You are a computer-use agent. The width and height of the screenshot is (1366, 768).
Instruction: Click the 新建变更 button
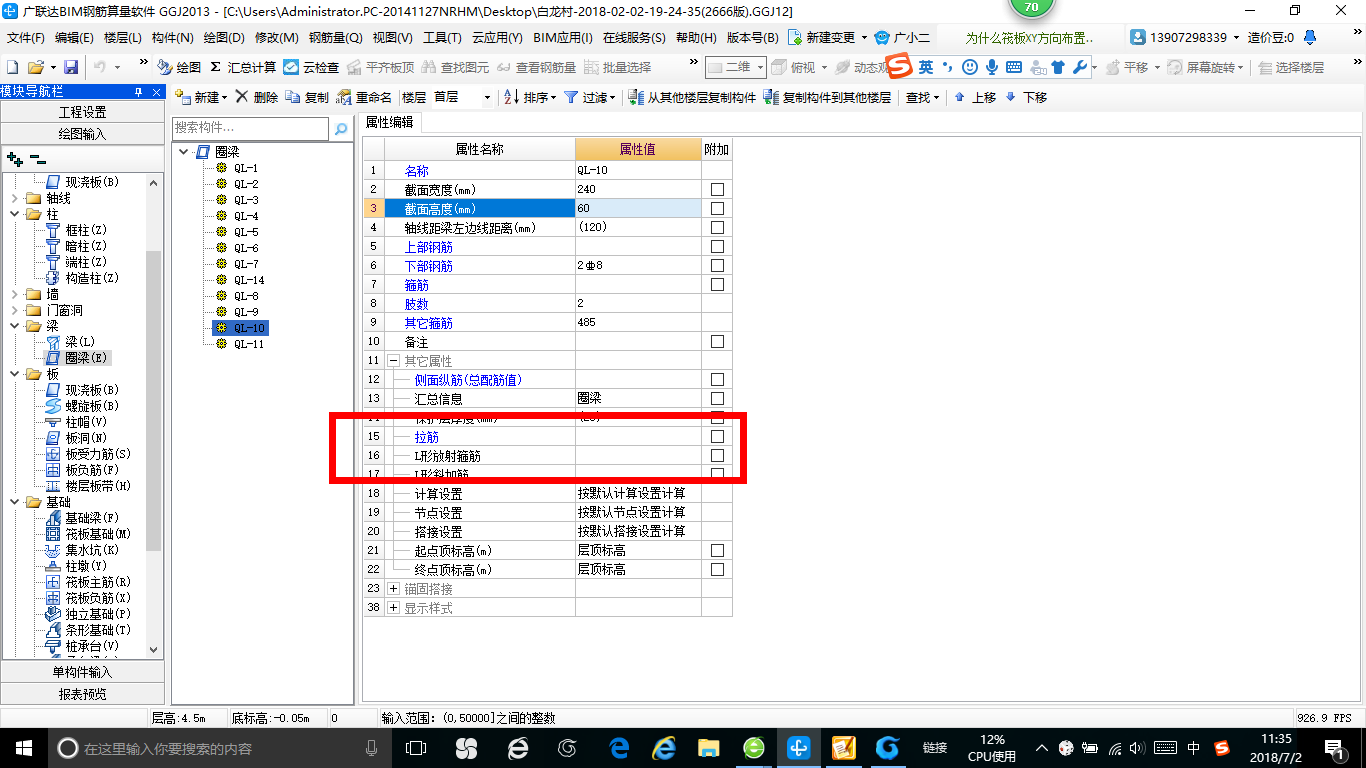[x=828, y=37]
